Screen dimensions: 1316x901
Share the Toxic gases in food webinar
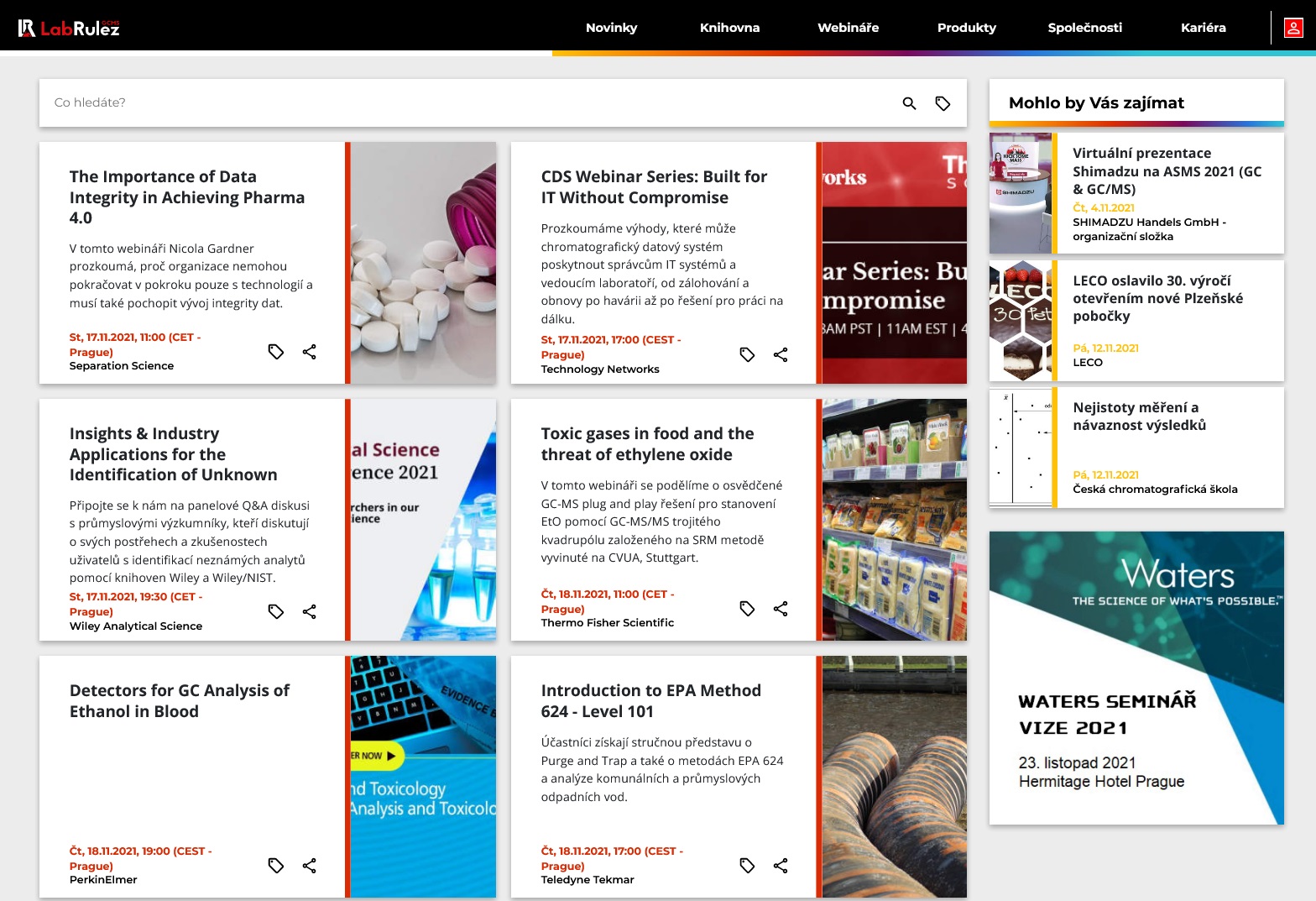(x=781, y=609)
